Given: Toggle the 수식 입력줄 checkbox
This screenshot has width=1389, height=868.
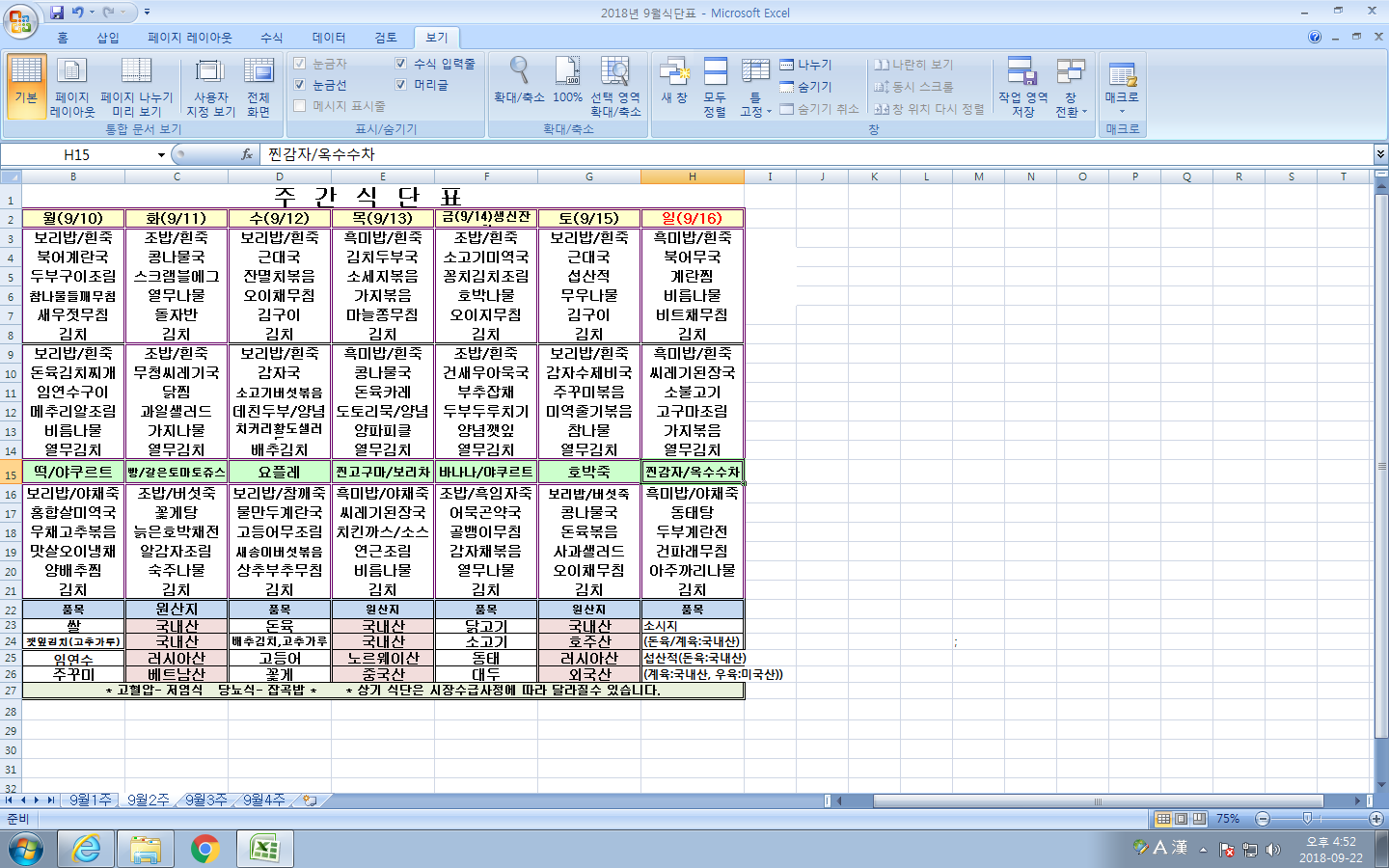Looking at the screenshot, I should click(x=401, y=64).
